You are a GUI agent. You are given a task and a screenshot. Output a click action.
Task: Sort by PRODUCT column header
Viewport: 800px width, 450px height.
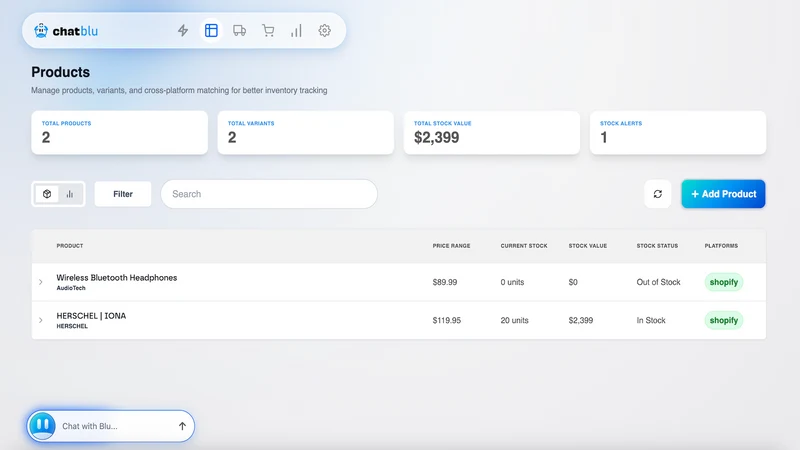coord(70,246)
